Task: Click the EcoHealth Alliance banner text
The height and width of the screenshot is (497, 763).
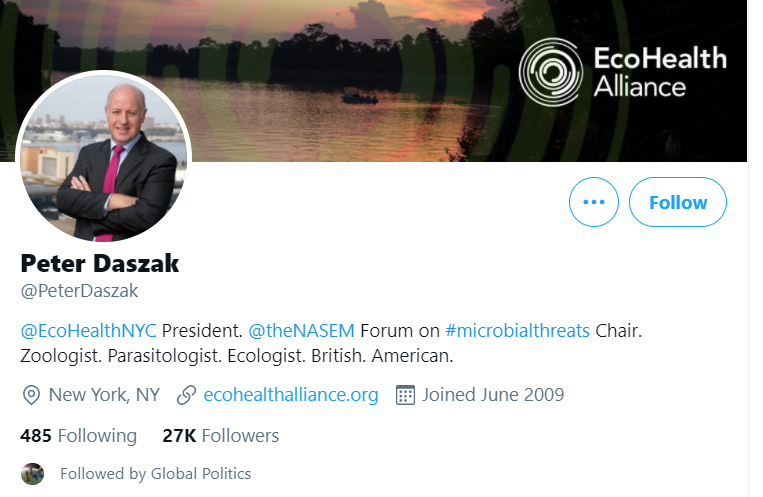Action: pyautogui.click(x=660, y=72)
